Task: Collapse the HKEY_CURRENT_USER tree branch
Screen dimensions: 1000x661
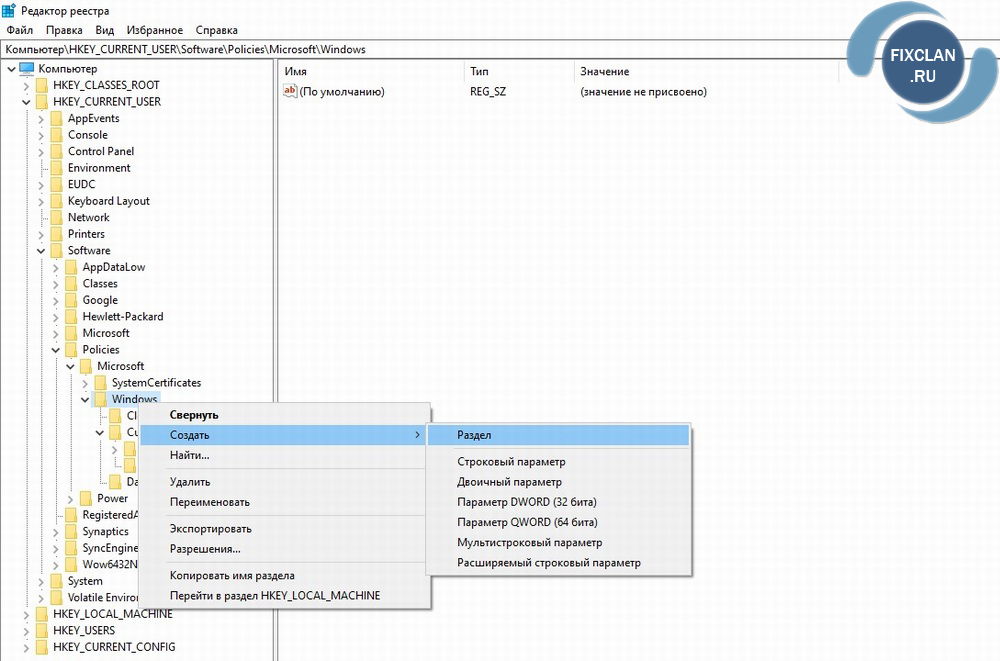Action: [26, 102]
